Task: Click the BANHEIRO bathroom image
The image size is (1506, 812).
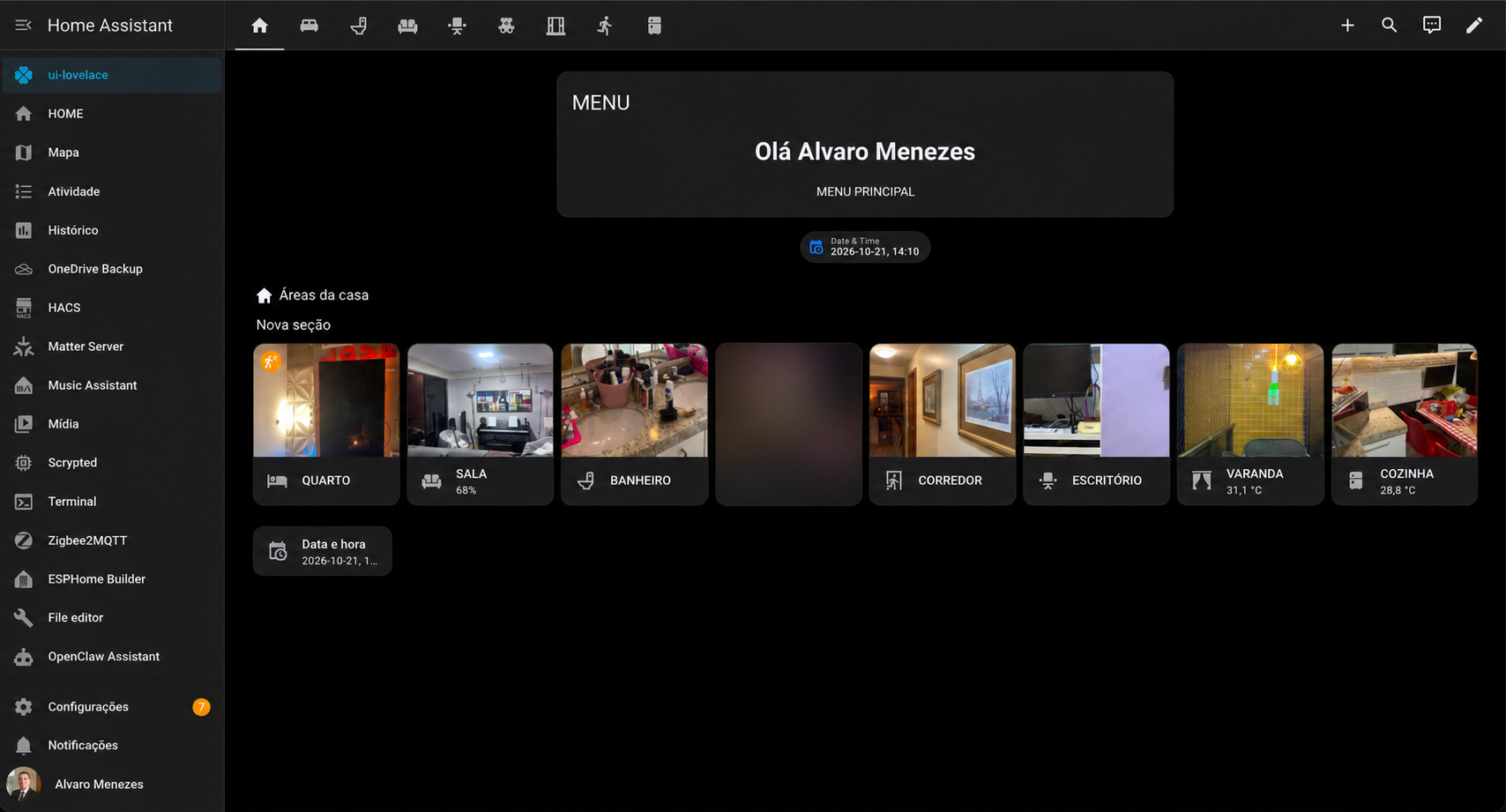Action: (x=634, y=400)
